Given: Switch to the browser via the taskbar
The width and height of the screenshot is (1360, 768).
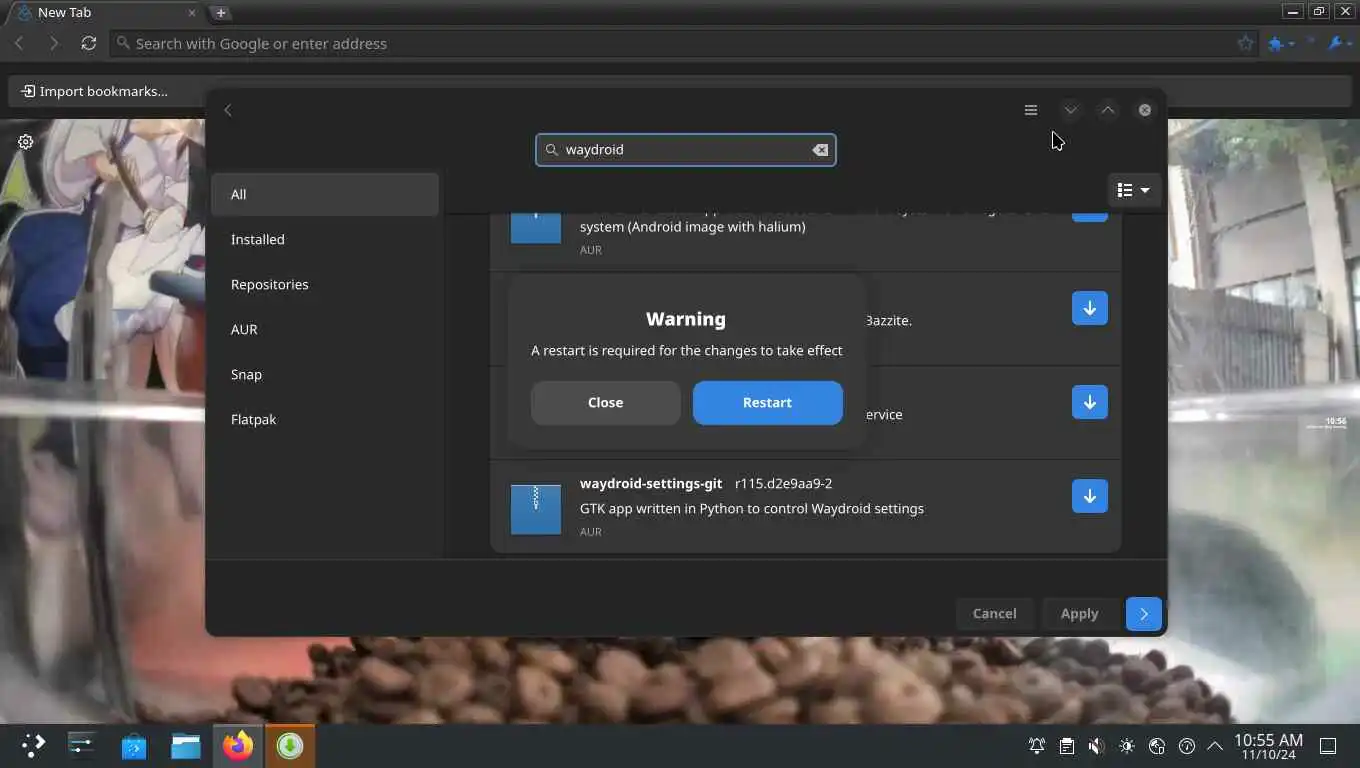Looking at the screenshot, I should tap(238, 746).
